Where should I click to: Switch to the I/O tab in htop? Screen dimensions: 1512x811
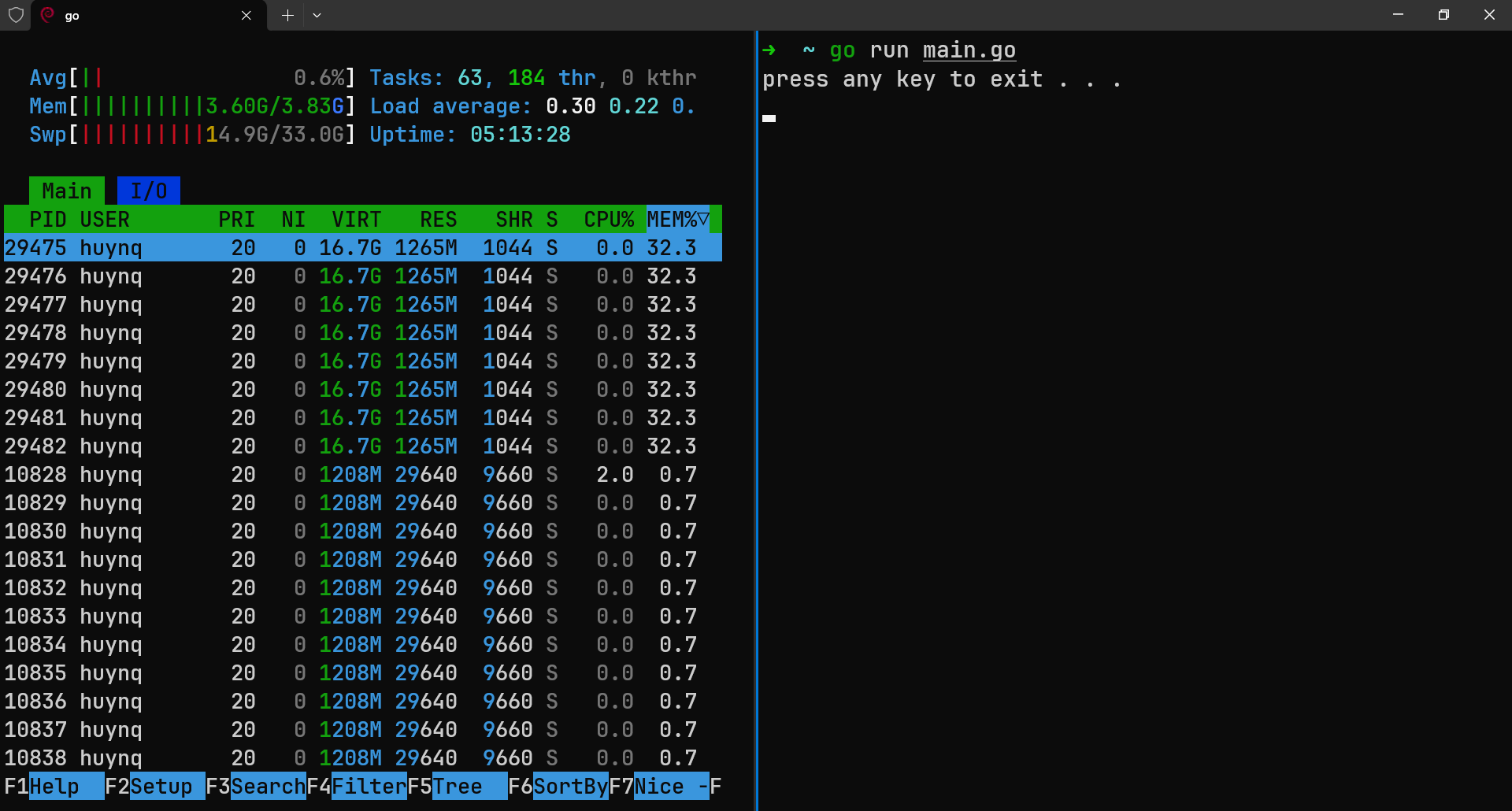point(149,191)
